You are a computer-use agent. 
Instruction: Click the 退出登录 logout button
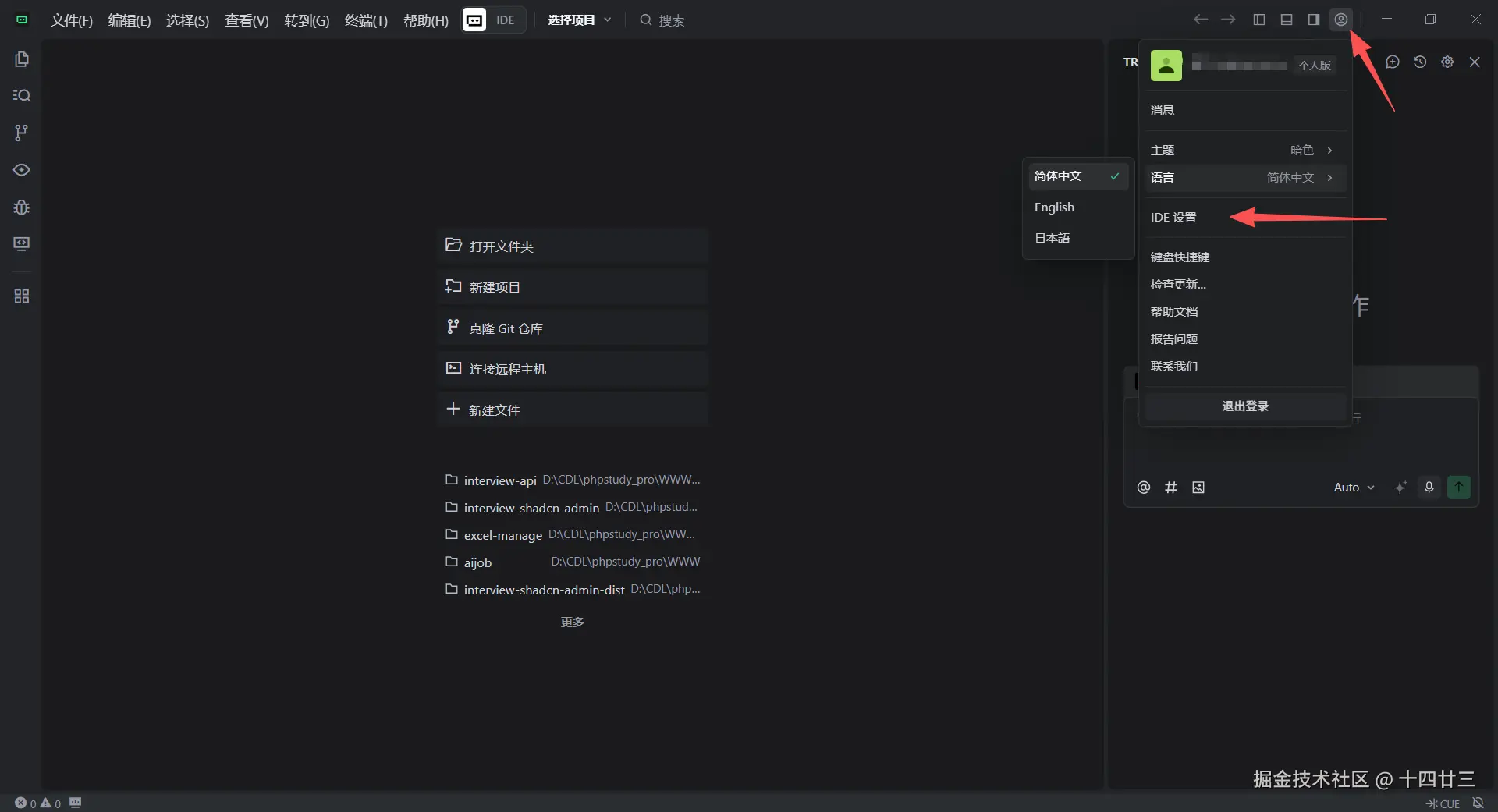(1245, 406)
